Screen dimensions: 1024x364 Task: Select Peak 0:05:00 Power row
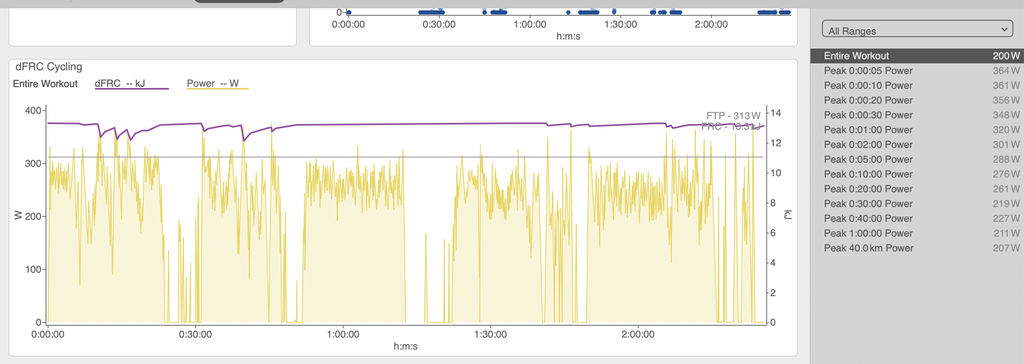(x=917, y=159)
